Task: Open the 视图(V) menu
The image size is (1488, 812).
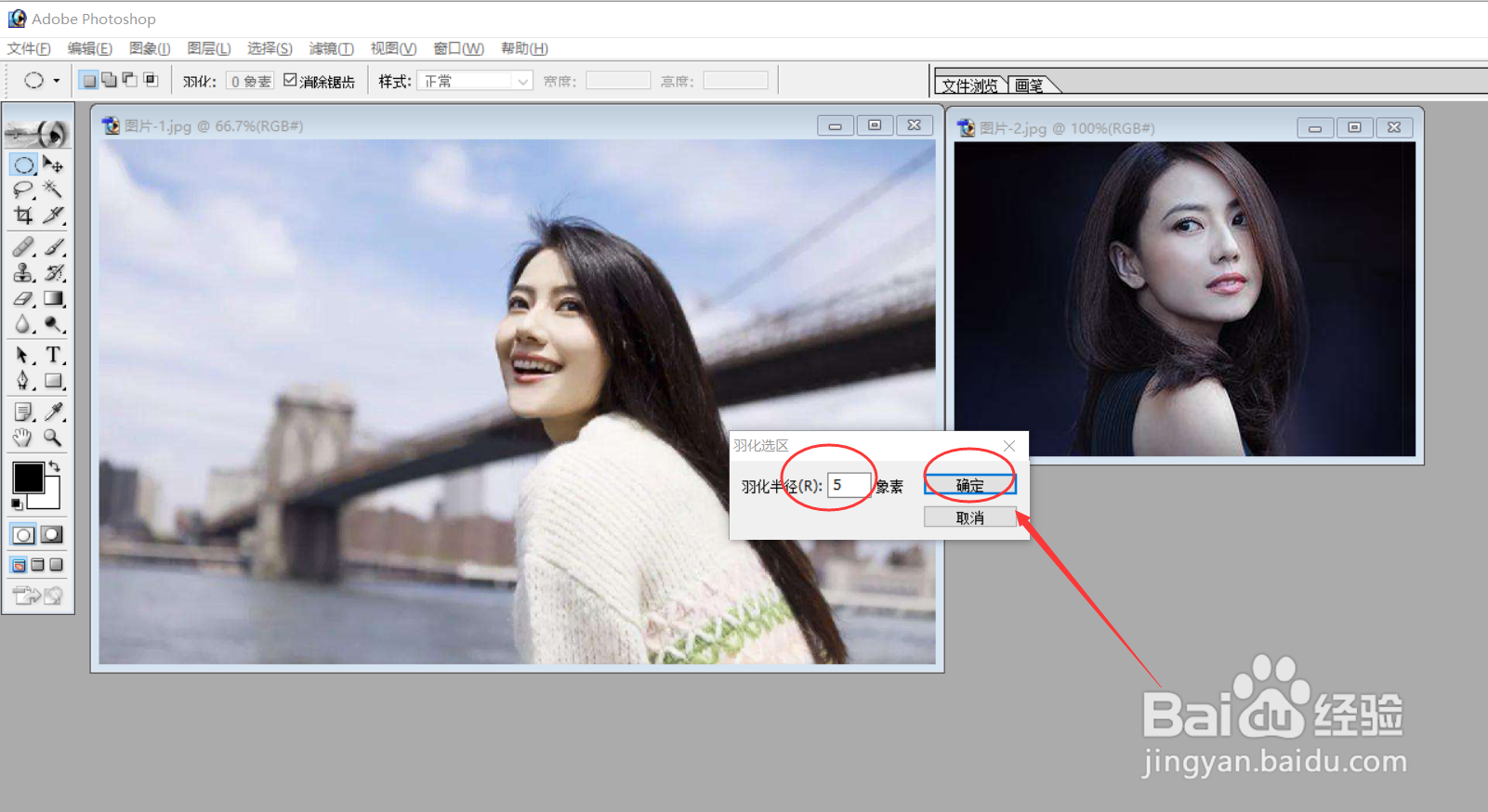Action: point(393,48)
